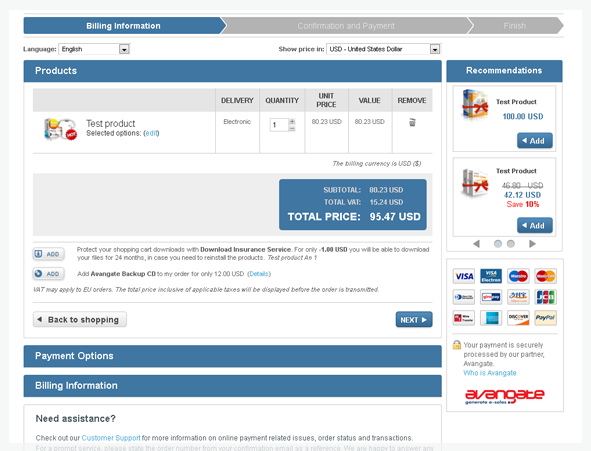Remove Test product using trash icon
591x451 pixels.
point(412,122)
